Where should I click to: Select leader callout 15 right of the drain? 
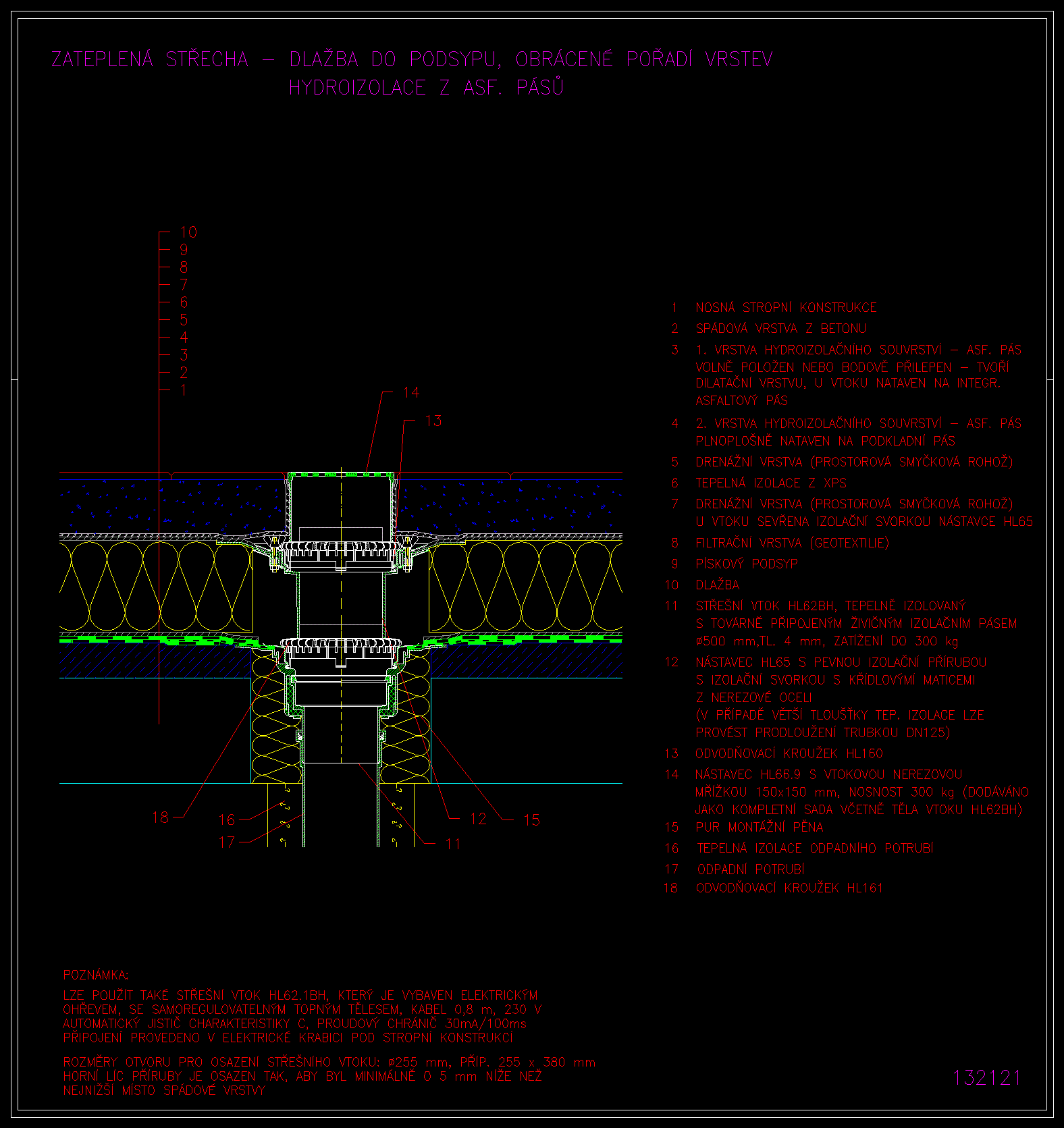[532, 820]
